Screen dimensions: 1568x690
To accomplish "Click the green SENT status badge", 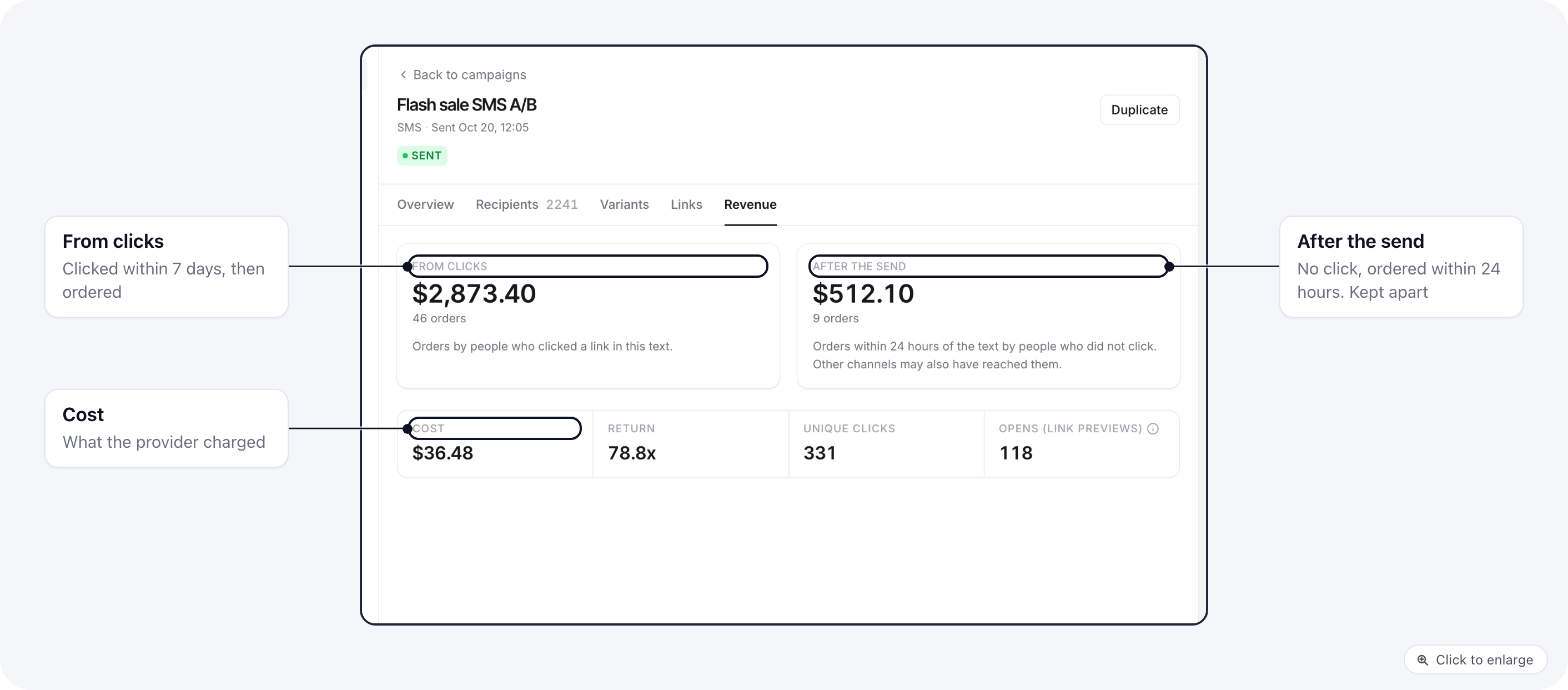I will pyautogui.click(x=423, y=156).
